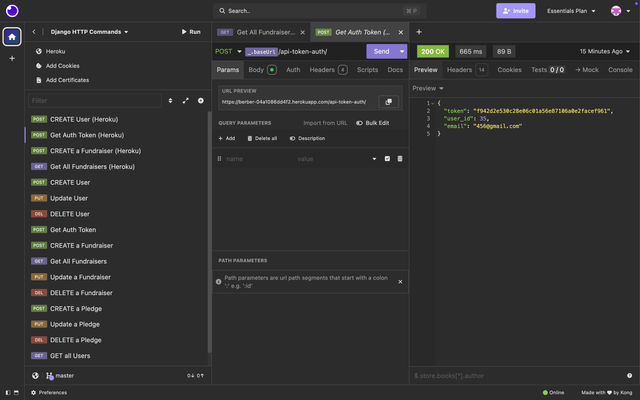640x400 pixels.
Task: Click the Insomnia logo in top-left
Action: pos(12,11)
